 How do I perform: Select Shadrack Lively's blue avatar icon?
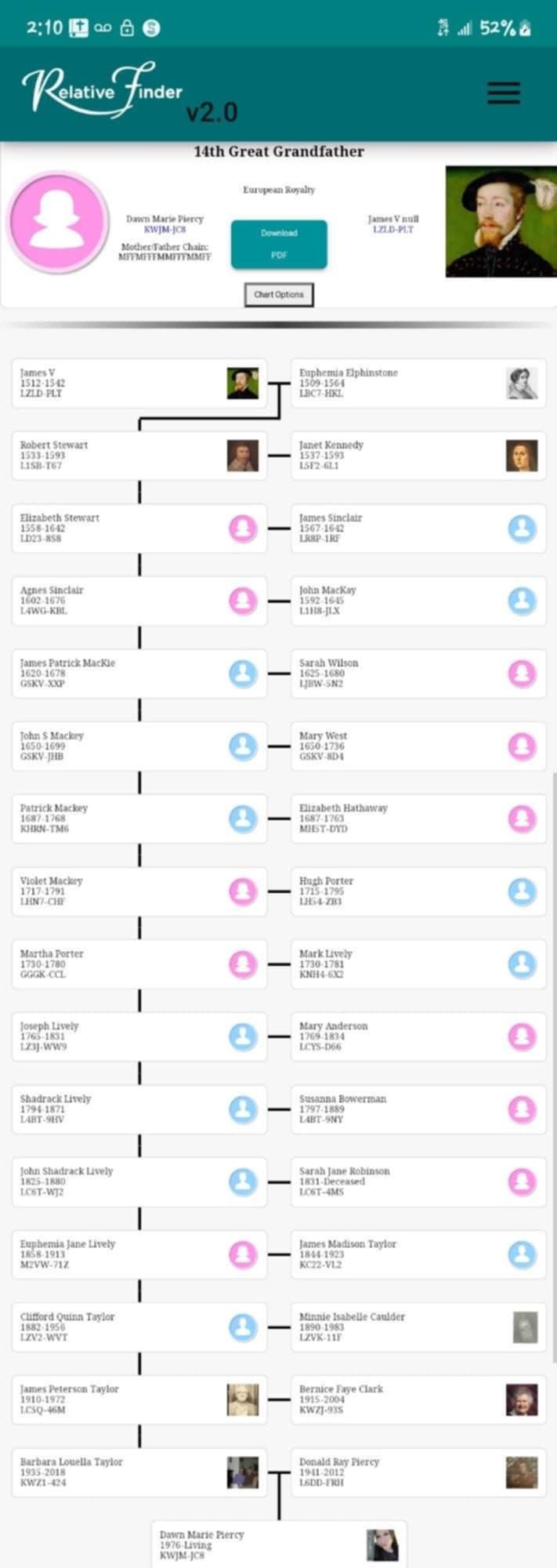coord(243,1109)
